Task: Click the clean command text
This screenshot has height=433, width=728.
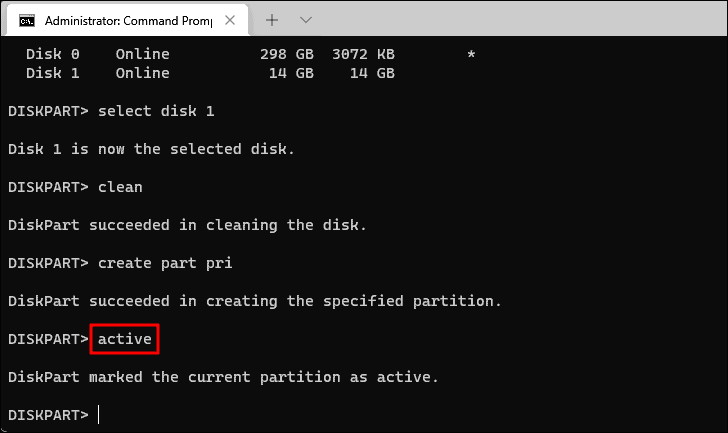Action: pyautogui.click(x=120, y=187)
